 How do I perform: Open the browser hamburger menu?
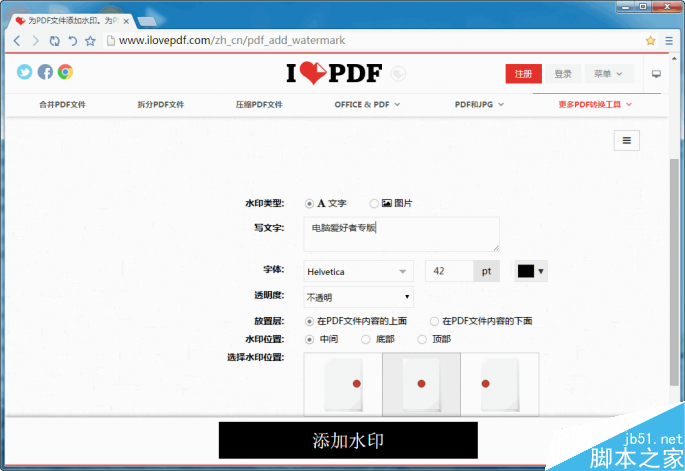click(x=669, y=41)
